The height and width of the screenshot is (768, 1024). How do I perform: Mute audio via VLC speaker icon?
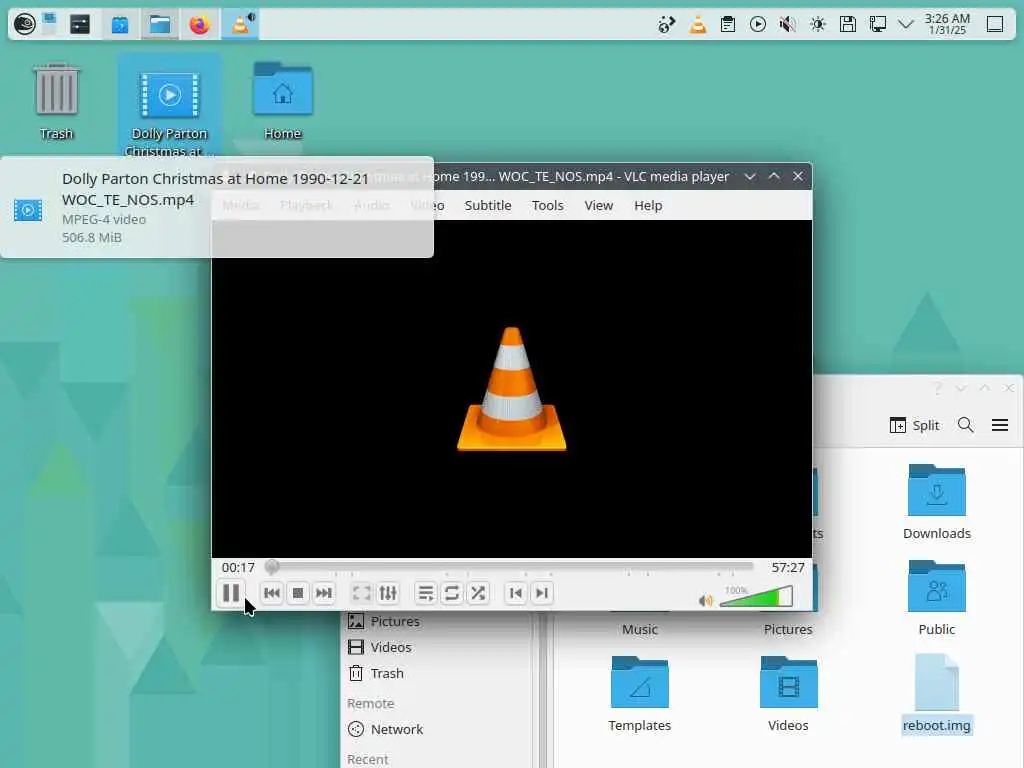pos(705,600)
